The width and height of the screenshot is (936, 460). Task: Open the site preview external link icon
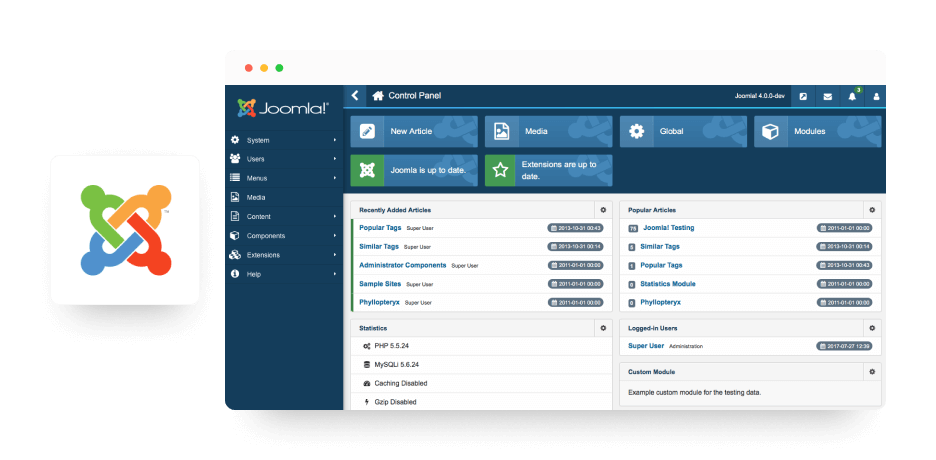tap(803, 96)
